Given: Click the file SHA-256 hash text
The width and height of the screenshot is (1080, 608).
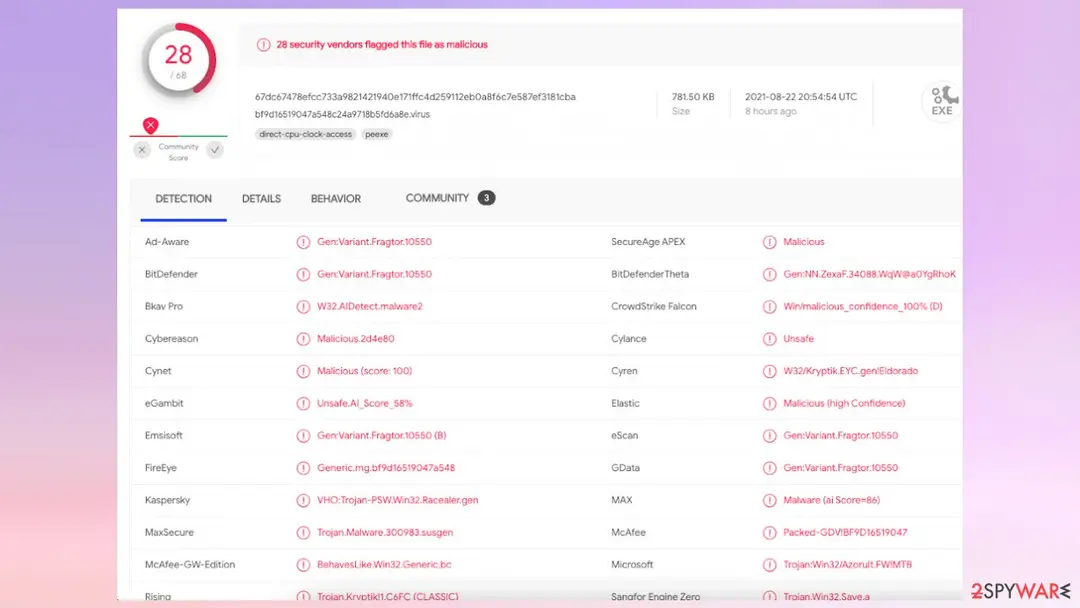Looking at the screenshot, I should (415, 97).
